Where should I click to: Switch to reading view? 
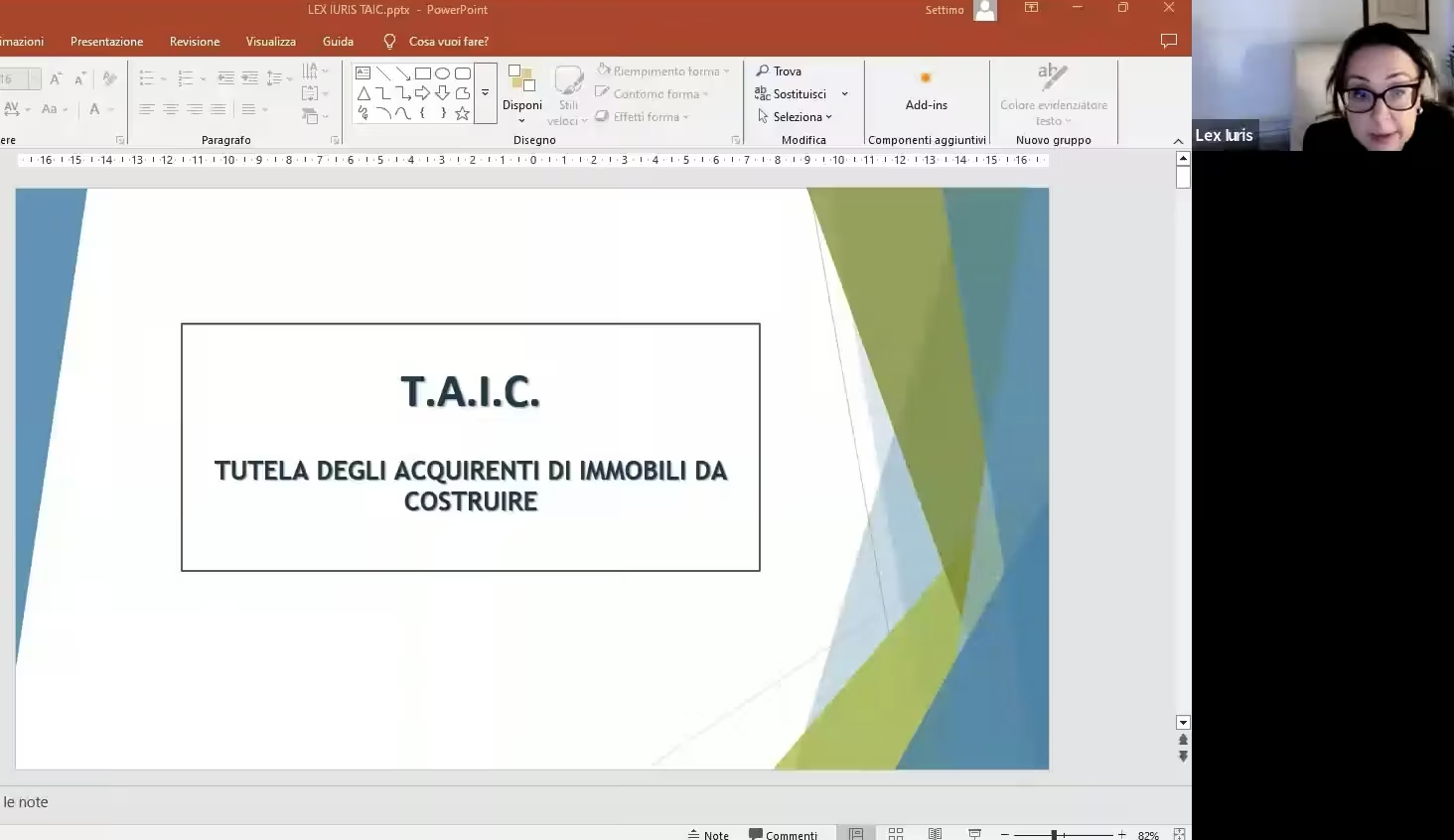tap(935, 834)
